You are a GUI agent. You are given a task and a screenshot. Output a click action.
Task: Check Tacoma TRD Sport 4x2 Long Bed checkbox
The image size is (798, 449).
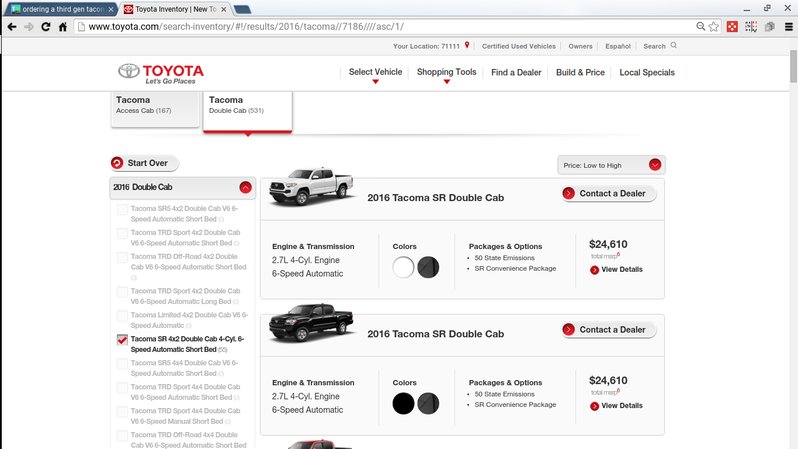122,292
